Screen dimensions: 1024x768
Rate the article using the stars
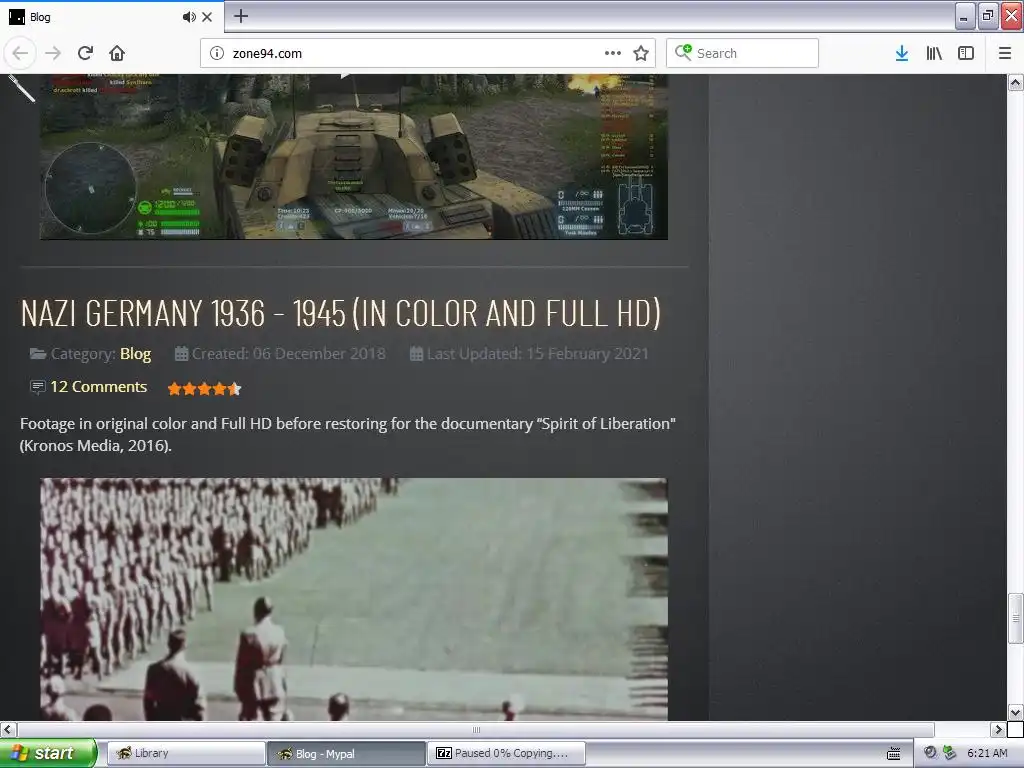coord(204,389)
